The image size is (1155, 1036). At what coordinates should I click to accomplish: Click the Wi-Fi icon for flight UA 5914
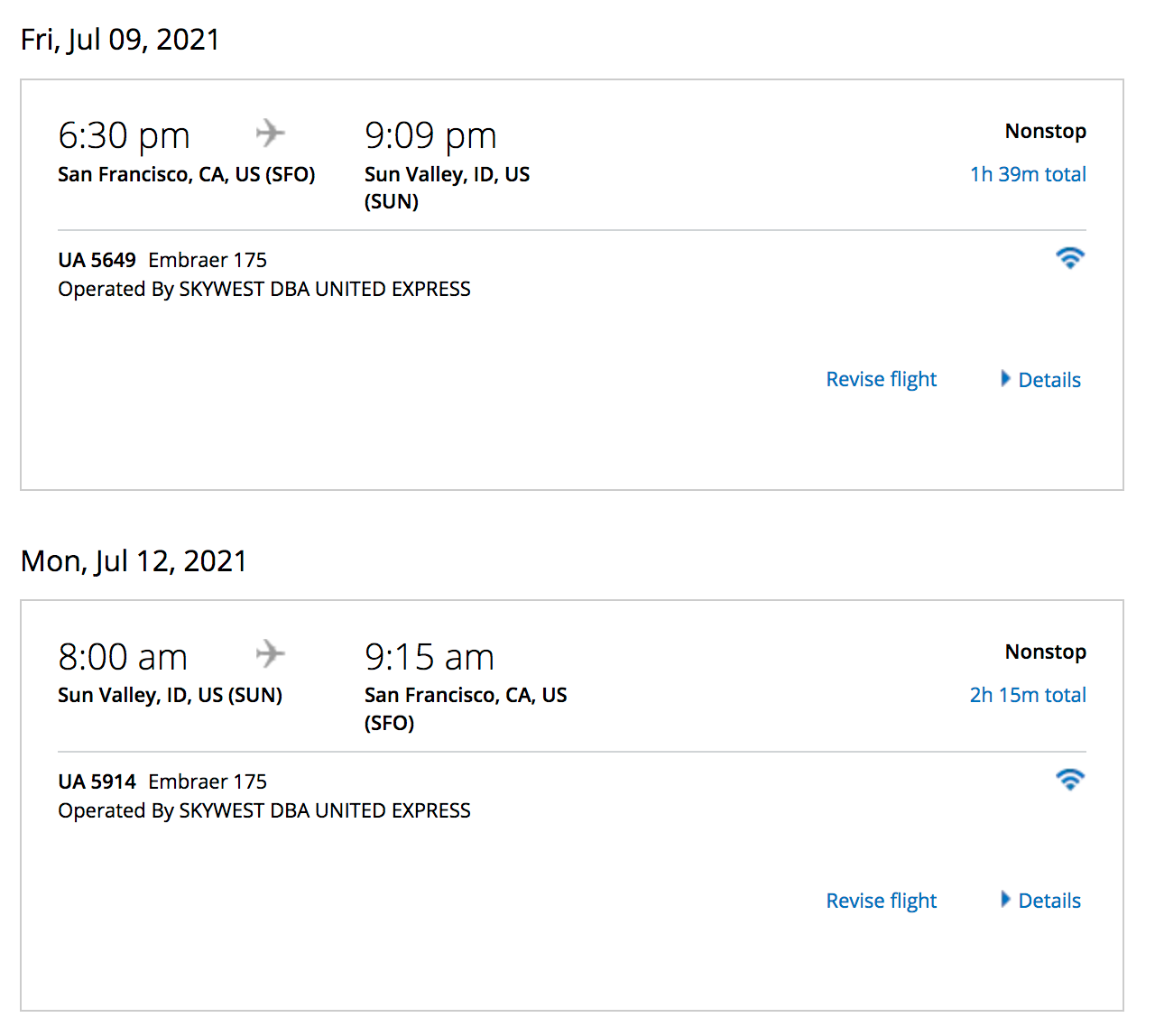[x=1069, y=780]
